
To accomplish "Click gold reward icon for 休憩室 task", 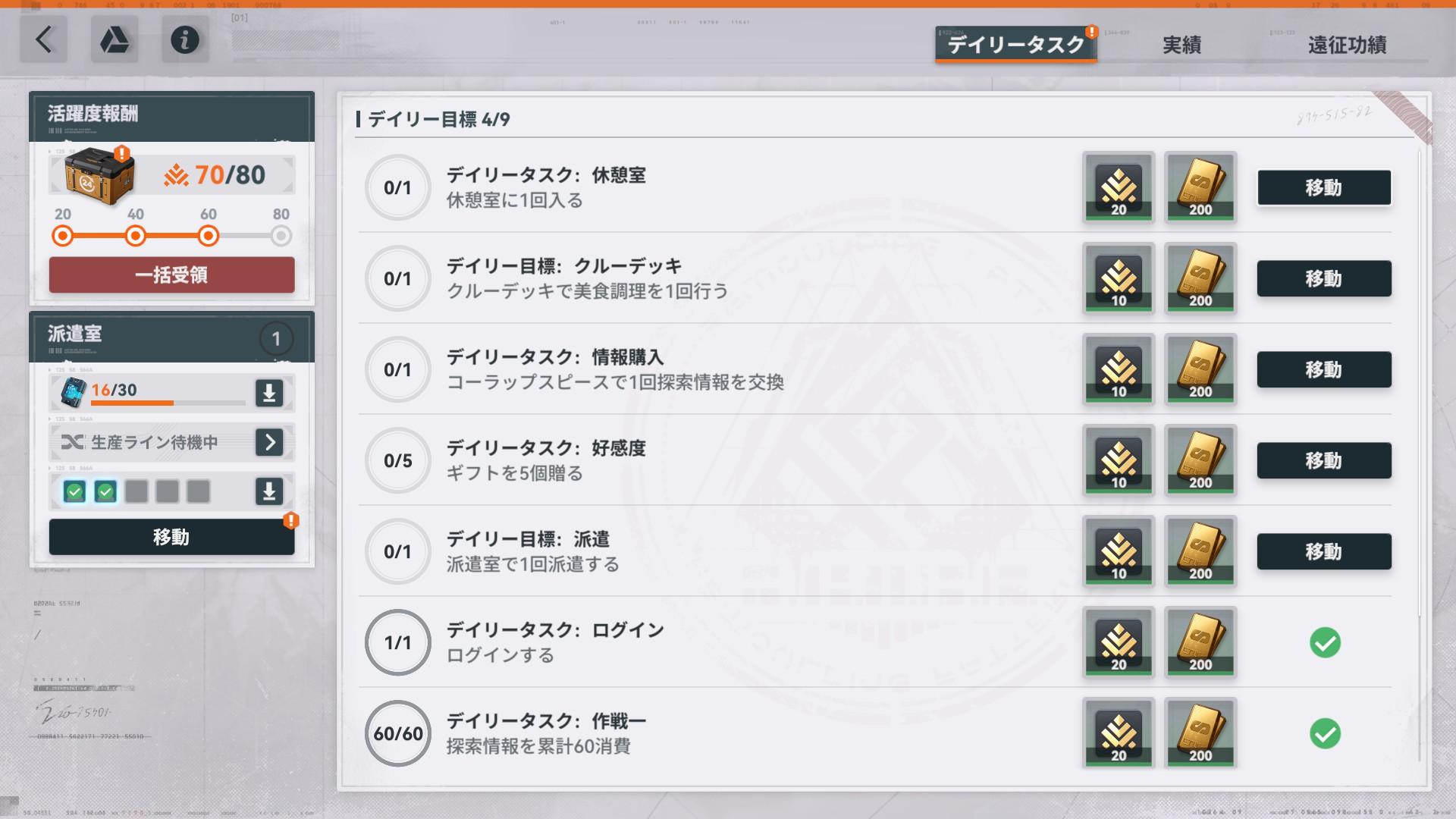I will 1200,187.
